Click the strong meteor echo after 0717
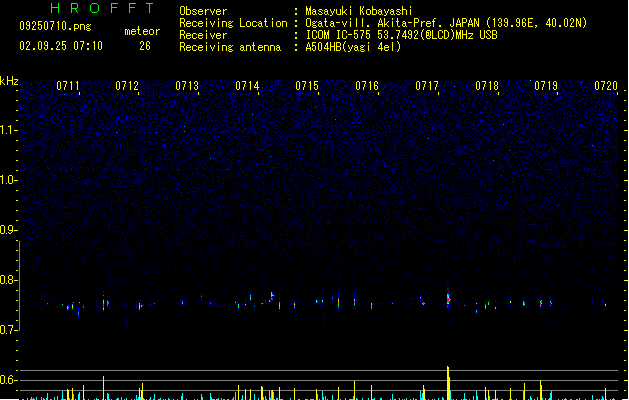 click(448, 299)
